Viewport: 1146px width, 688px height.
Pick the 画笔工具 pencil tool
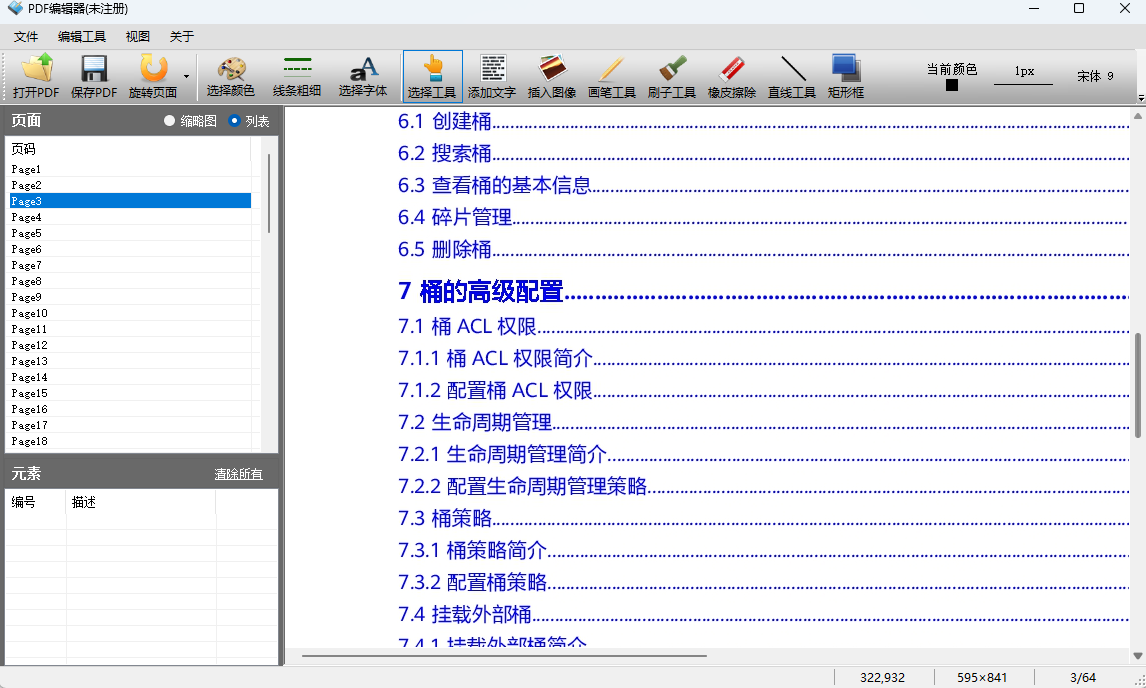click(x=612, y=76)
